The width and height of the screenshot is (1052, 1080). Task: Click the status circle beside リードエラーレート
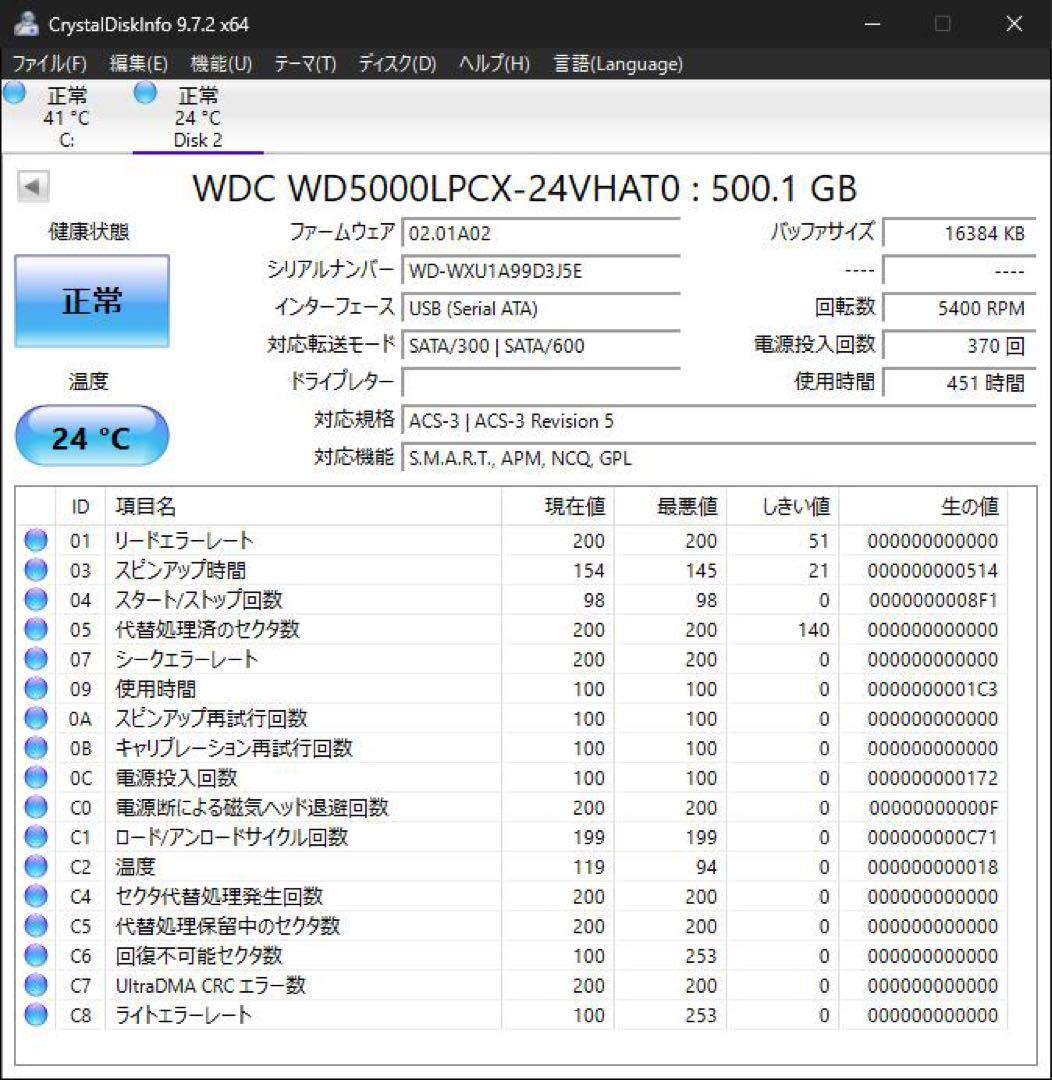click(35, 541)
